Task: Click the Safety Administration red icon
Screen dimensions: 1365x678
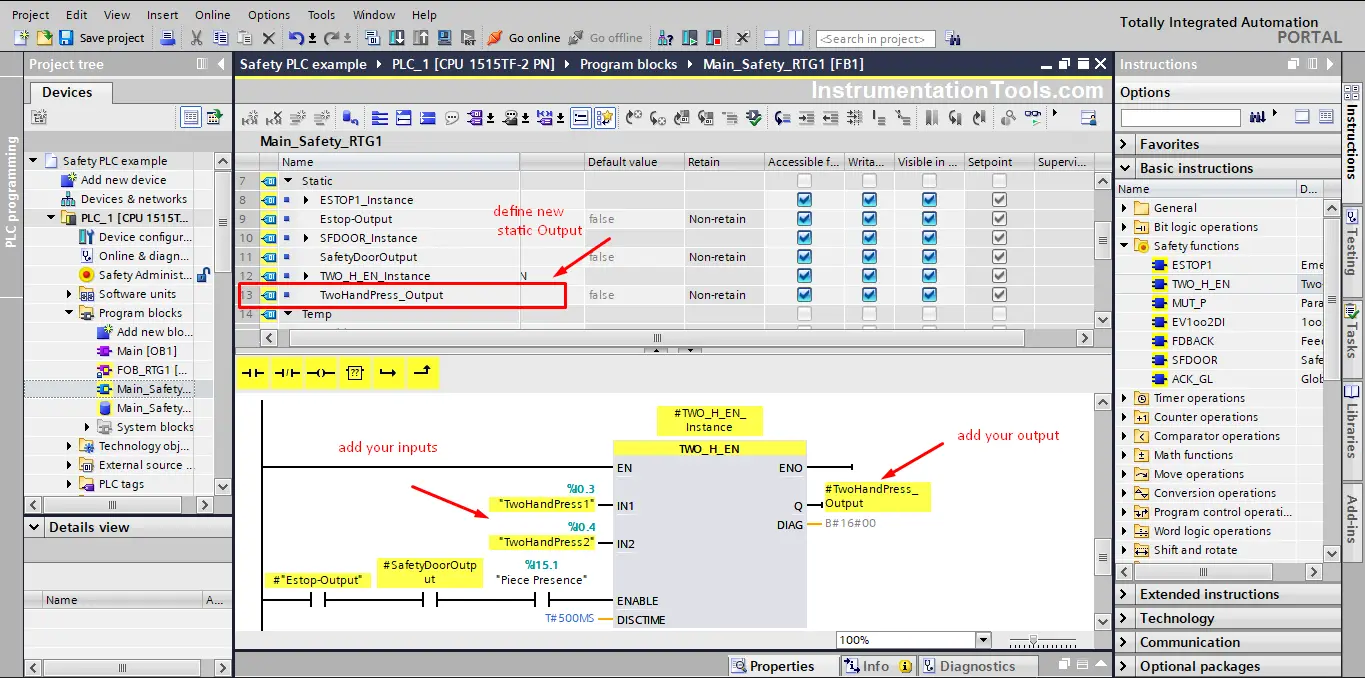Action: [x=87, y=275]
